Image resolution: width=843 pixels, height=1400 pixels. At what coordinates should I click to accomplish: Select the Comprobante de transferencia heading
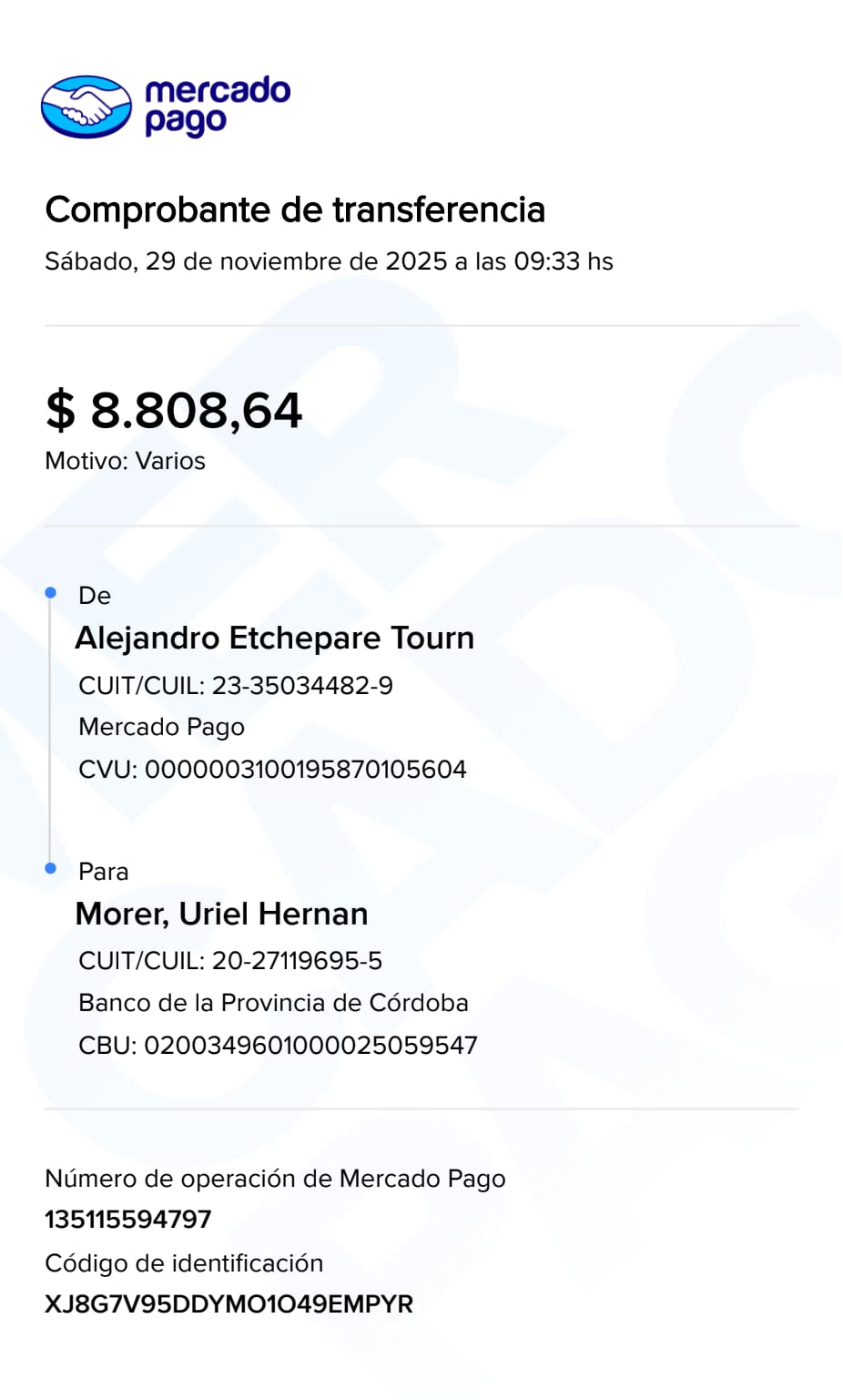295,209
